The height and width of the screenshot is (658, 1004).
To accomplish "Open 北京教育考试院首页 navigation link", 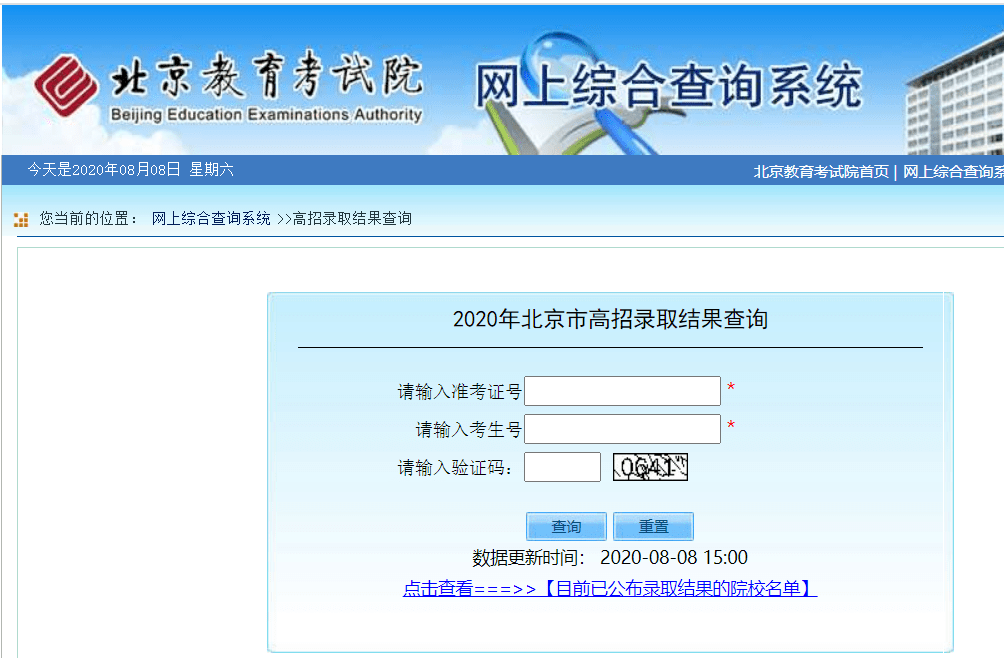I will point(821,172).
